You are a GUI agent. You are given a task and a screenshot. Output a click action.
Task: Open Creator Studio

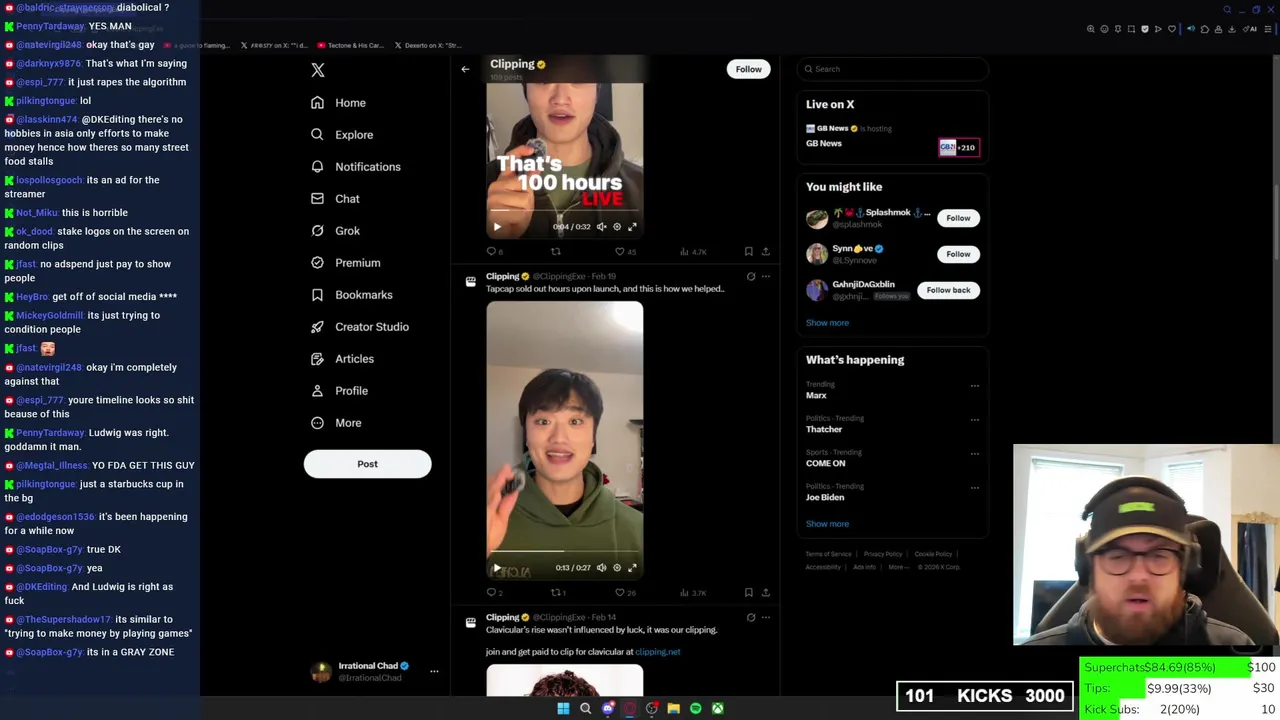pos(360,327)
